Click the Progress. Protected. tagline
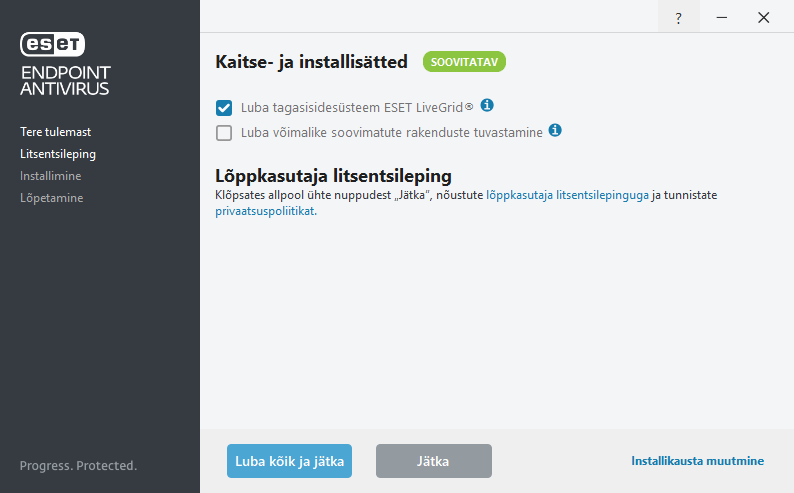794x493 pixels. 78,466
